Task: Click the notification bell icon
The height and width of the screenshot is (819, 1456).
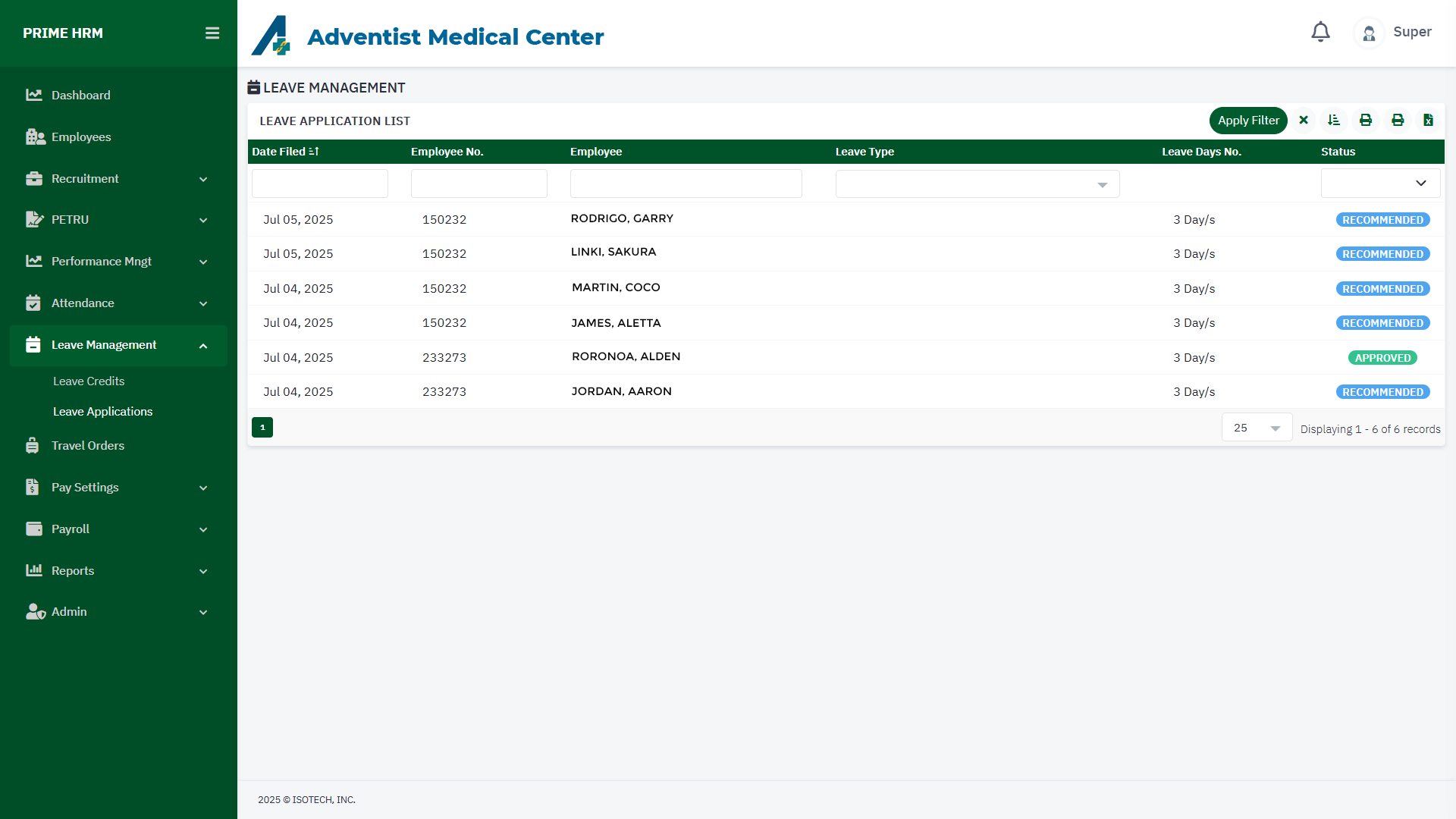Action: [x=1320, y=32]
